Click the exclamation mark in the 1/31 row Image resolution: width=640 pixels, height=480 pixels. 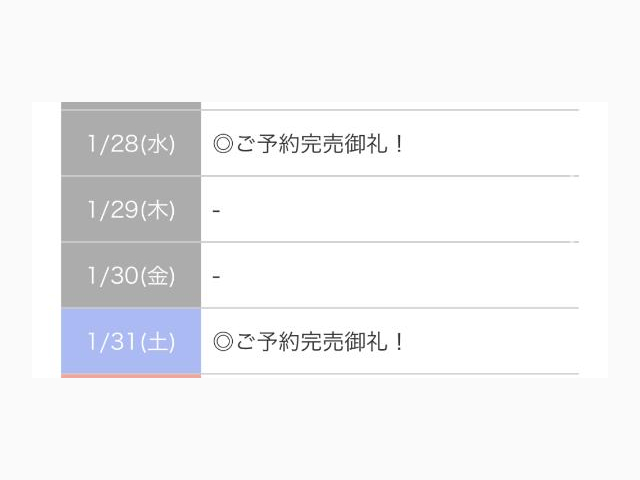click(x=399, y=342)
